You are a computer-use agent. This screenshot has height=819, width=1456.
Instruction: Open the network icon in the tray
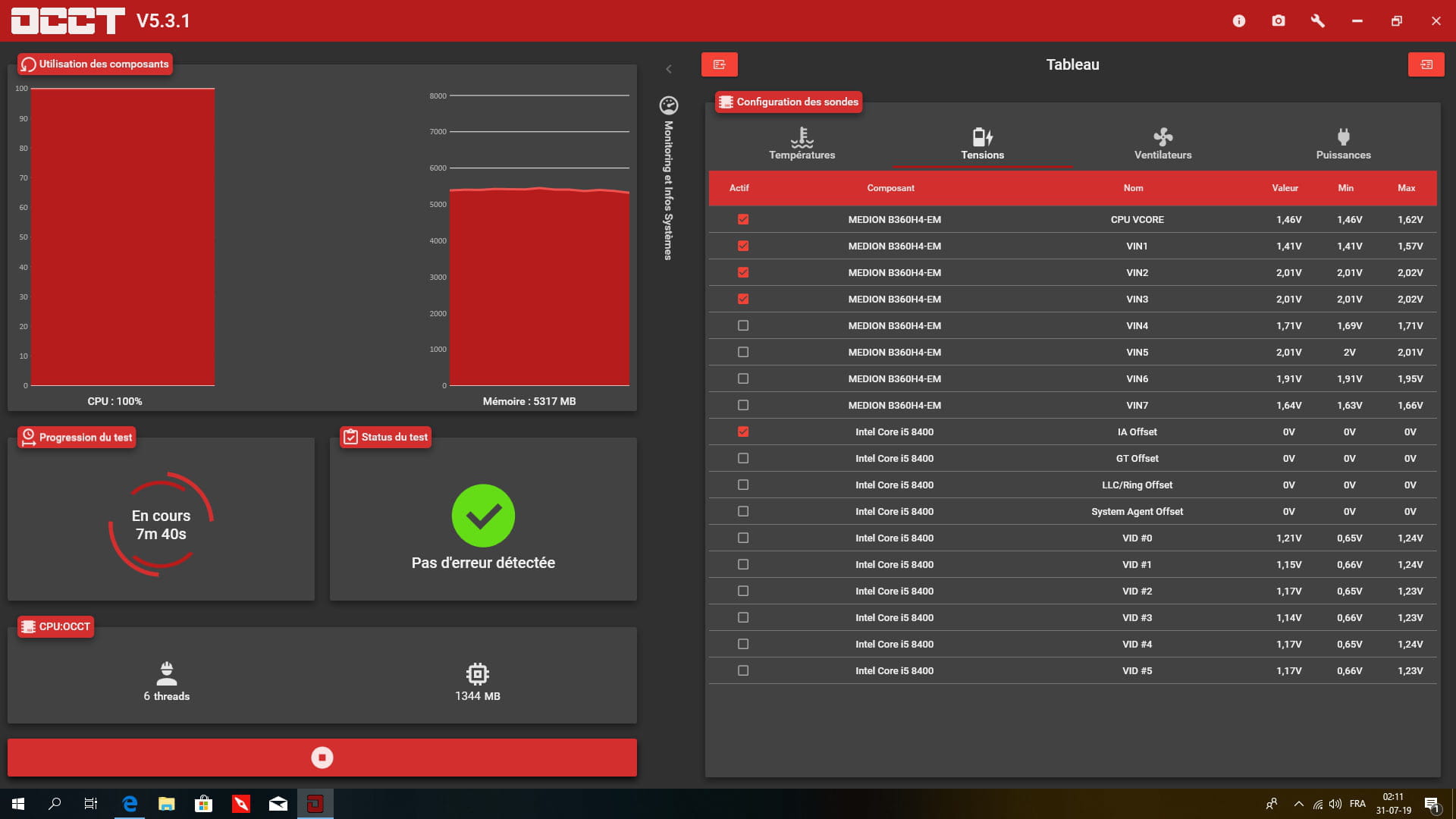coord(1318,804)
